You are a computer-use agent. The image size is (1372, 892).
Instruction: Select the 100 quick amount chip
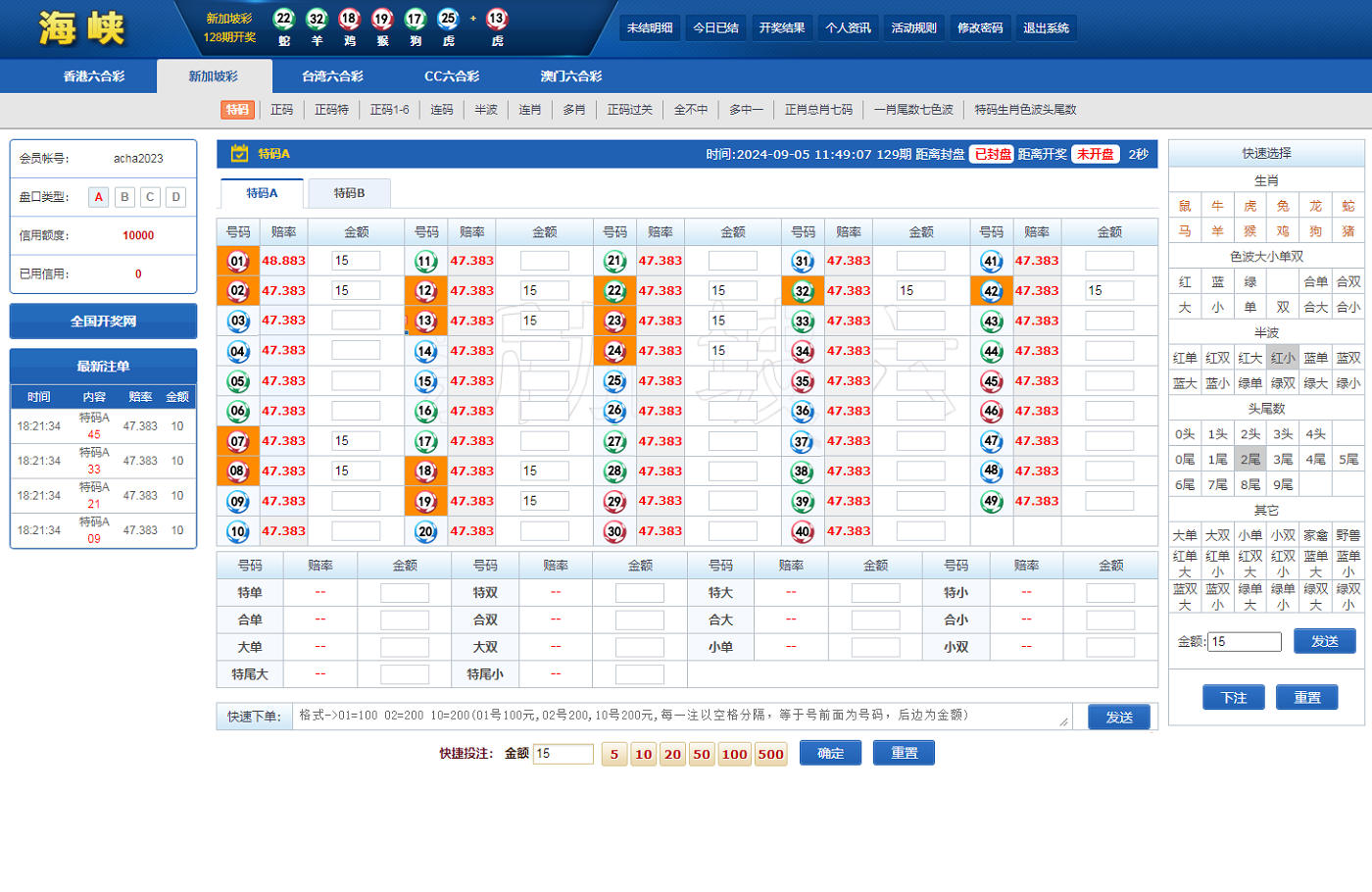point(734,754)
